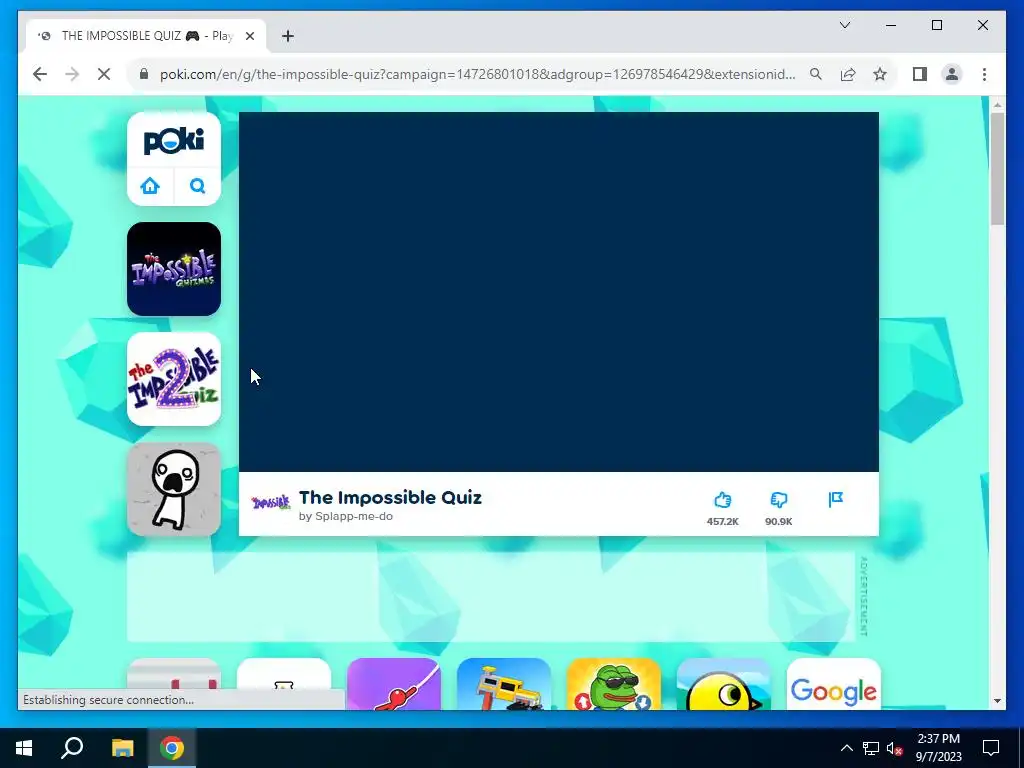The image size is (1024, 768).
Task: Open Windows notification center
Action: pos(991,748)
